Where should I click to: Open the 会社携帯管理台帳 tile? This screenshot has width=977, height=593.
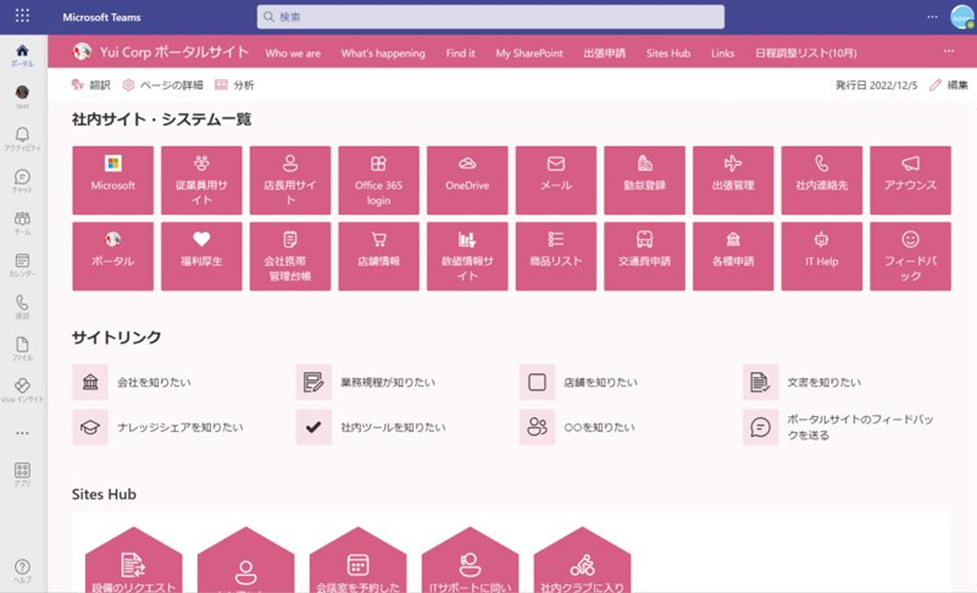click(290, 256)
